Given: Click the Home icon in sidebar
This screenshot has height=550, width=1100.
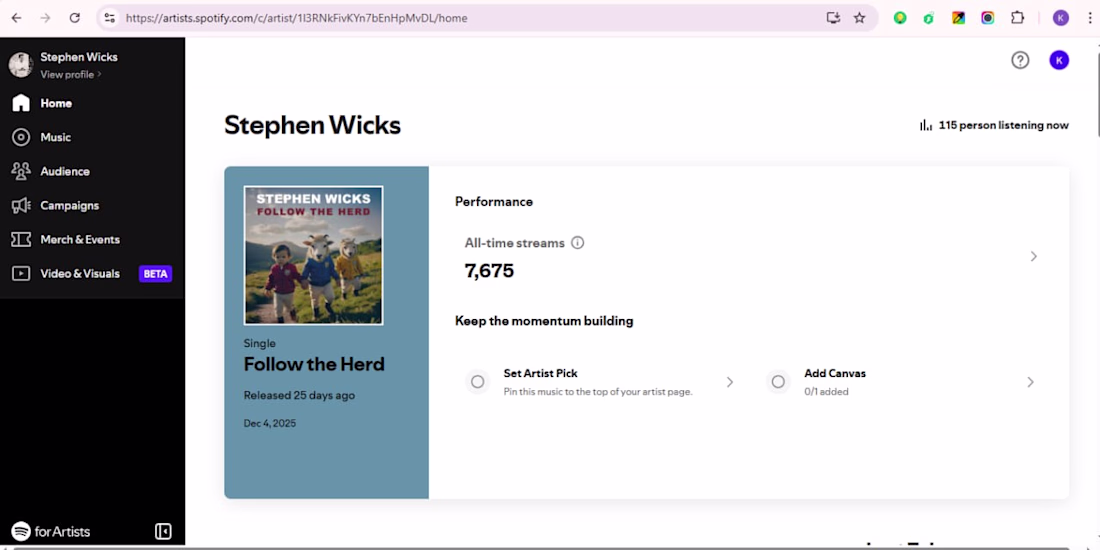Looking at the screenshot, I should 21,103.
